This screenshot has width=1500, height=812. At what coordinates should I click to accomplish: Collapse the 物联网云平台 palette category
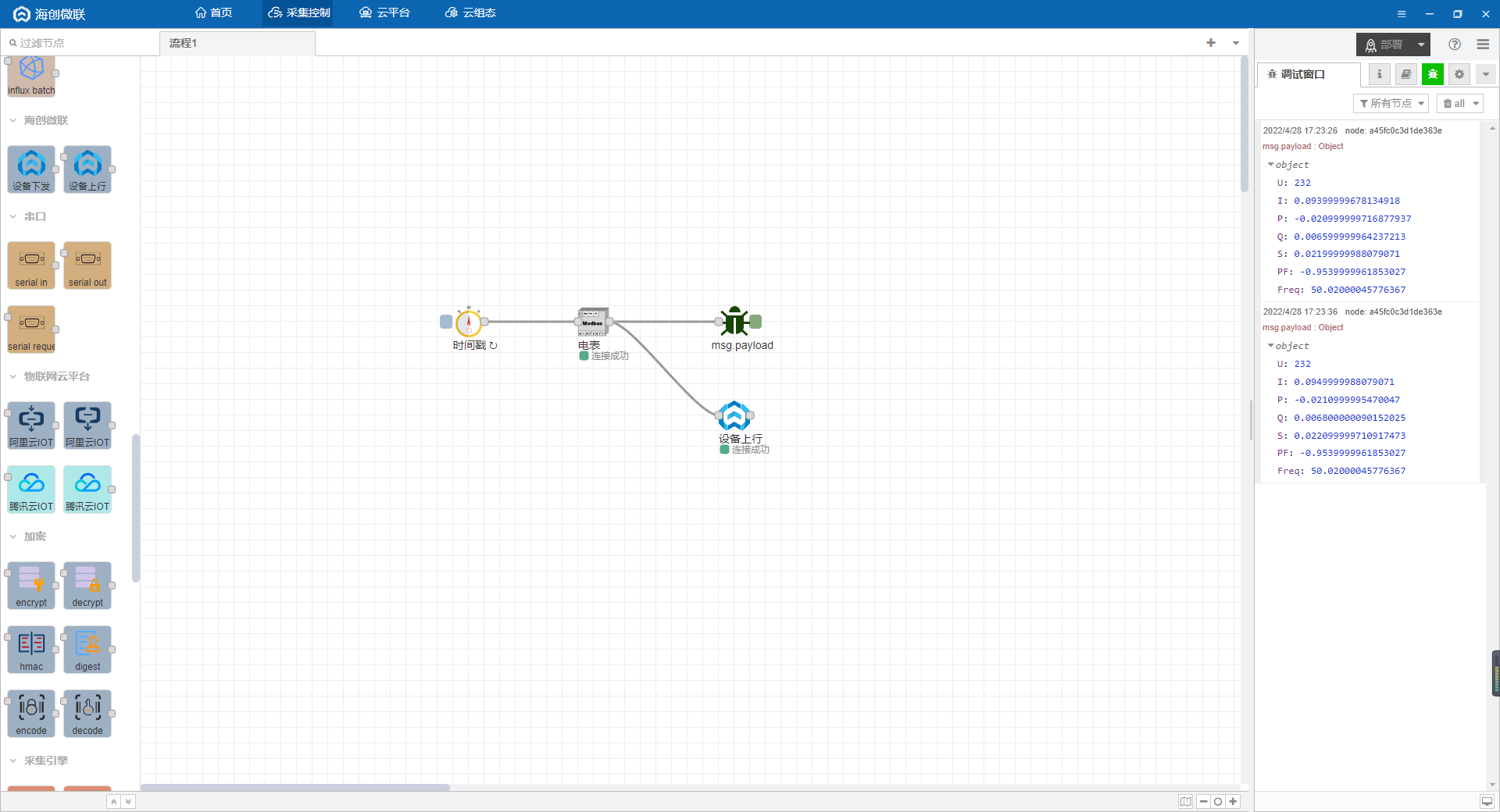coord(13,376)
